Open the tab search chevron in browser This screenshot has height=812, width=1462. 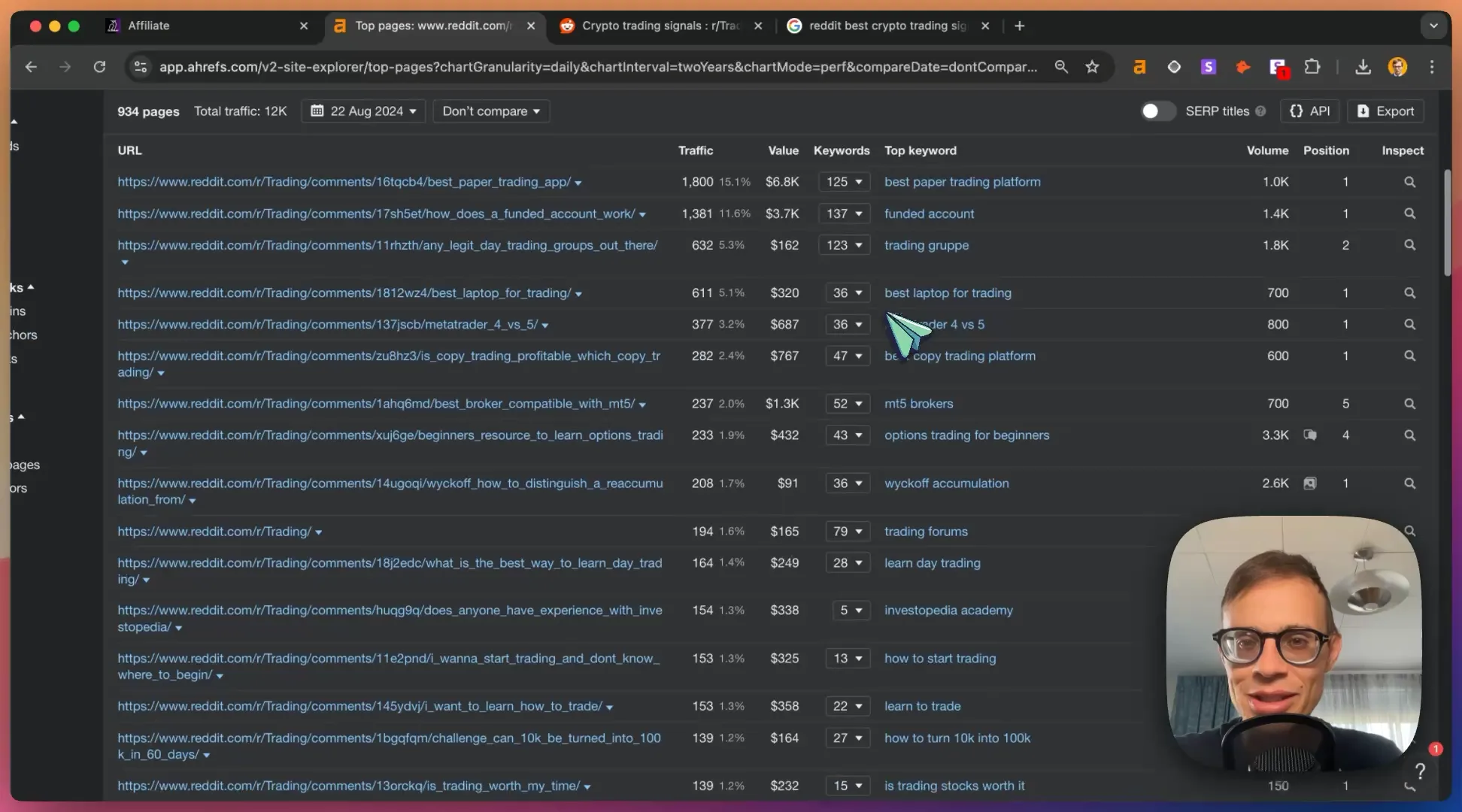(x=1433, y=26)
